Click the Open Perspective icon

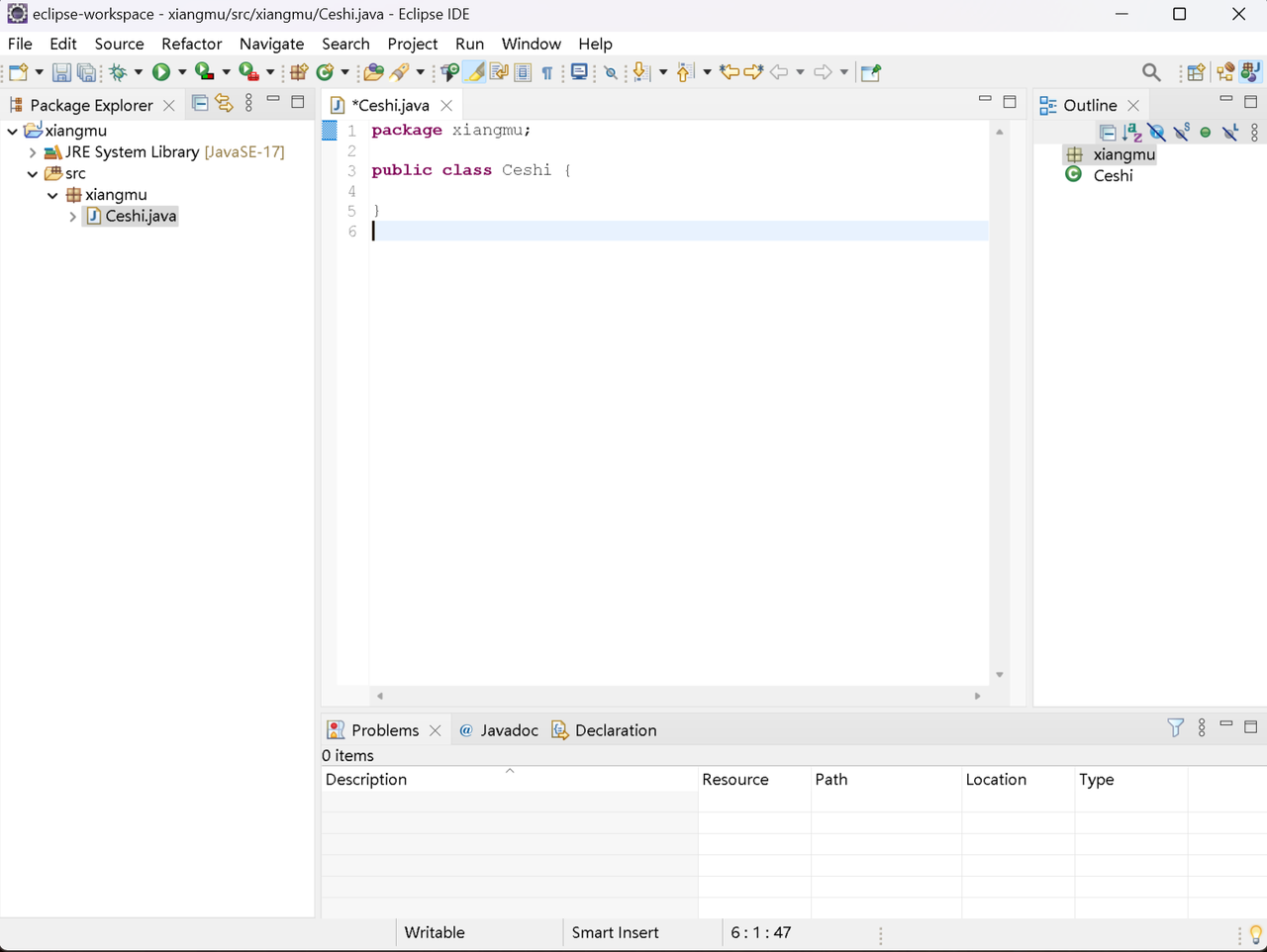tap(1196, 72)
